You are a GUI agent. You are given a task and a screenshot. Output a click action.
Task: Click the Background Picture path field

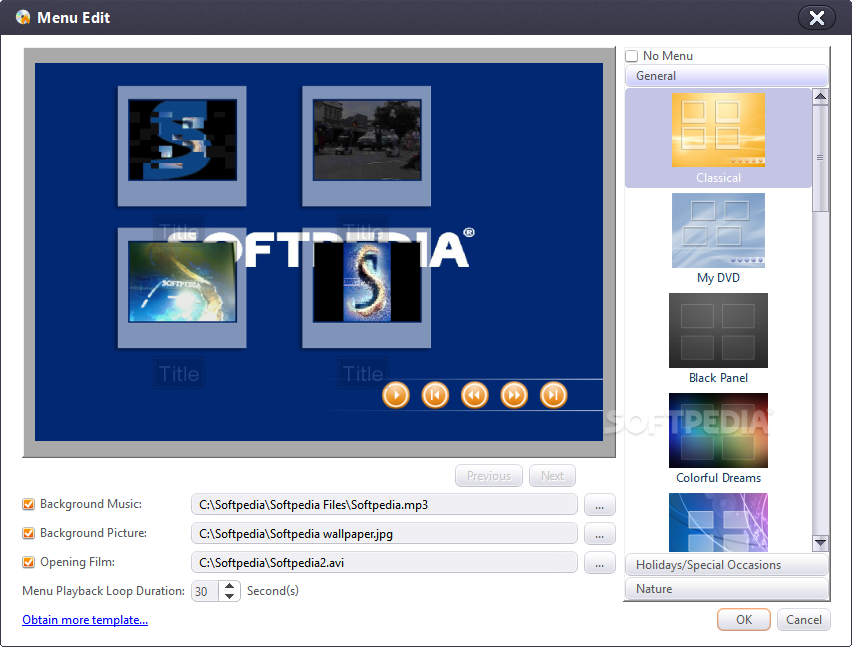(x=384, y=533)
